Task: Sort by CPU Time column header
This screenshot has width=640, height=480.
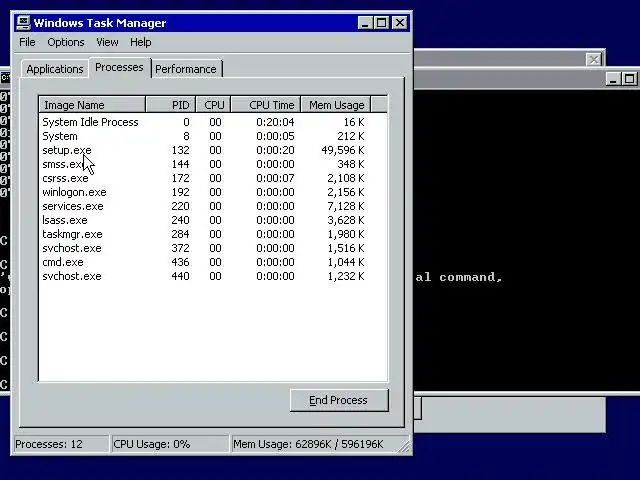Action: pyautogui.click(x=266, y=105)
